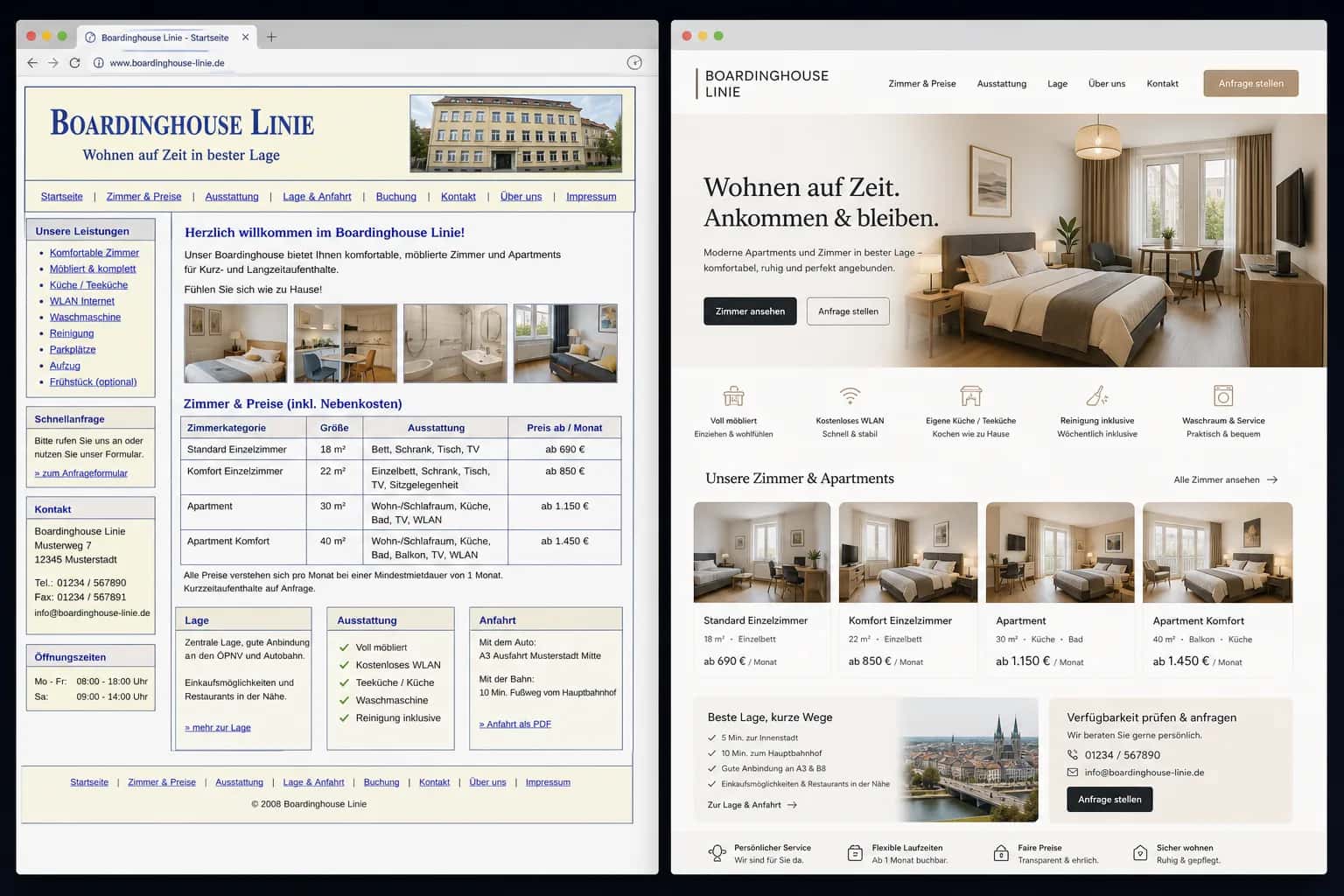Click the Voll möbliert furniture icon
This screenshot has height=896, width=1344.
coord(733,396)
